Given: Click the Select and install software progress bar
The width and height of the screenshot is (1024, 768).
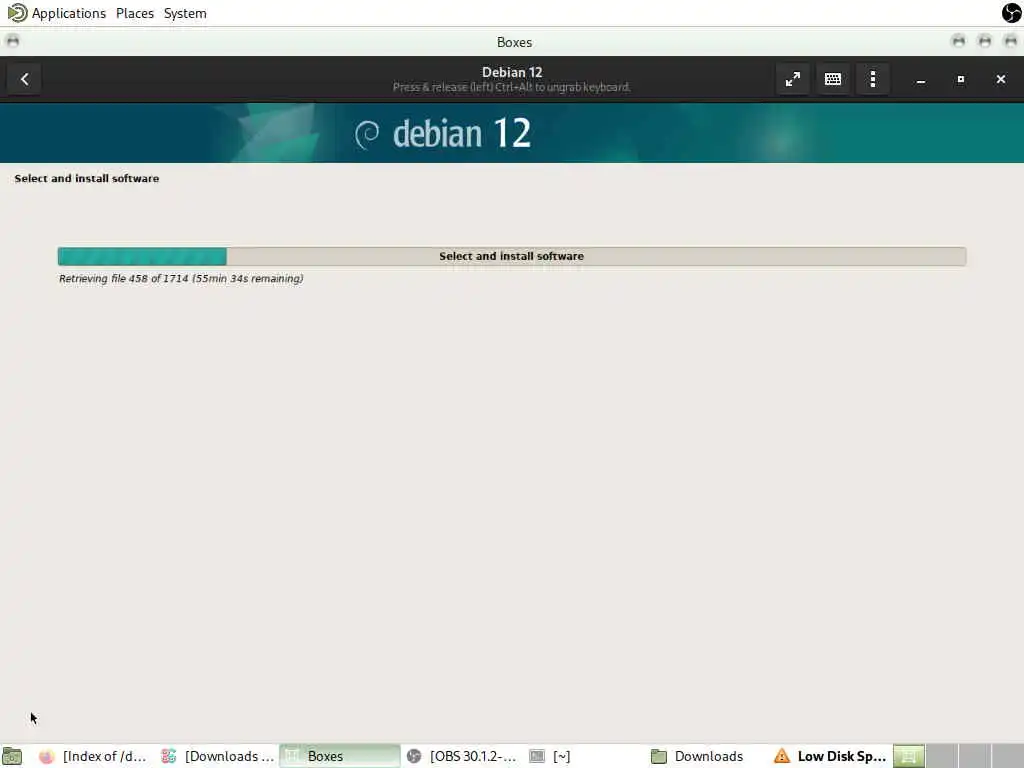Looking at the screenshot, I should click(x=511, y=256).
